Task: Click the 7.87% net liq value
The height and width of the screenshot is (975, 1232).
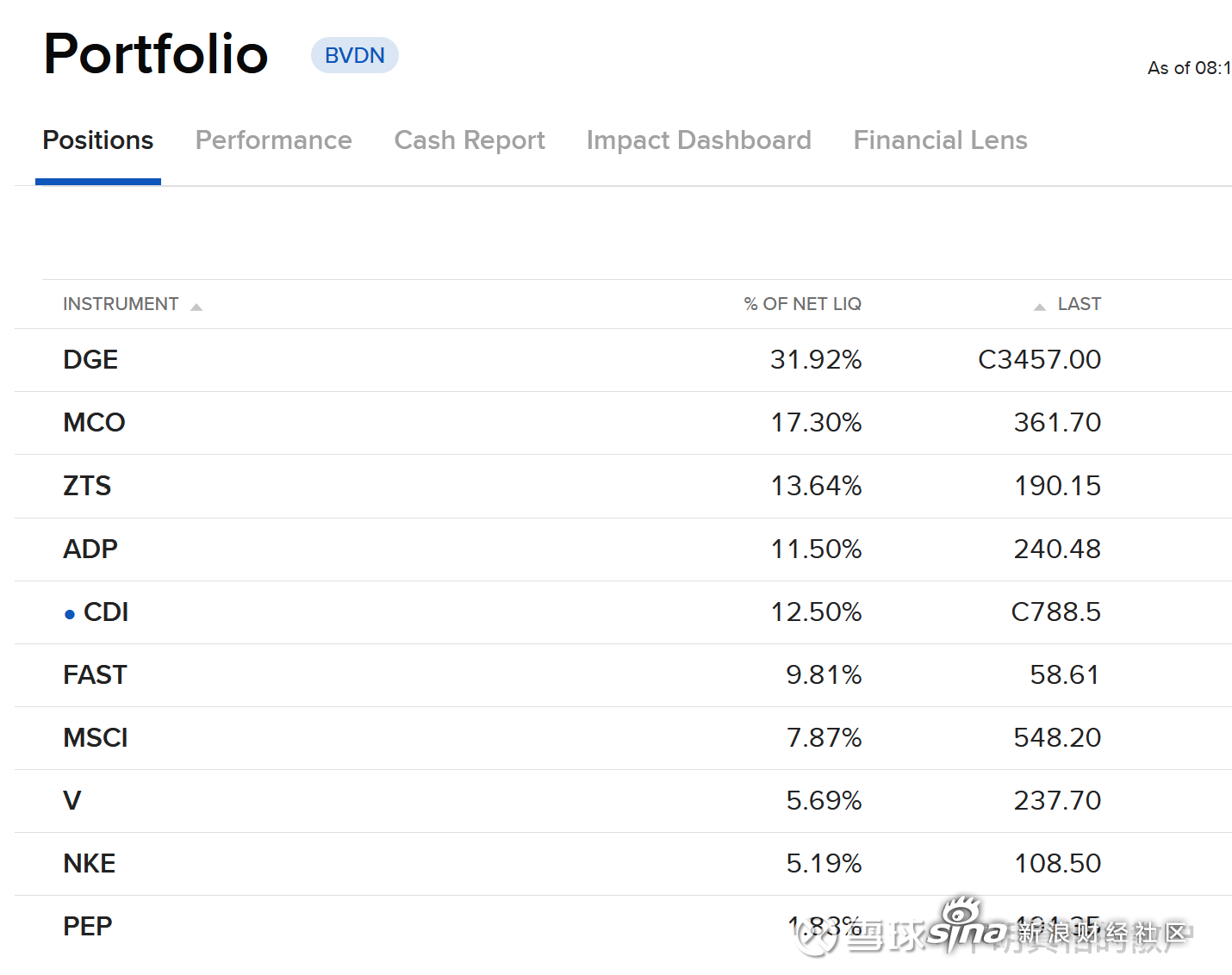Action: pos(824,737)
